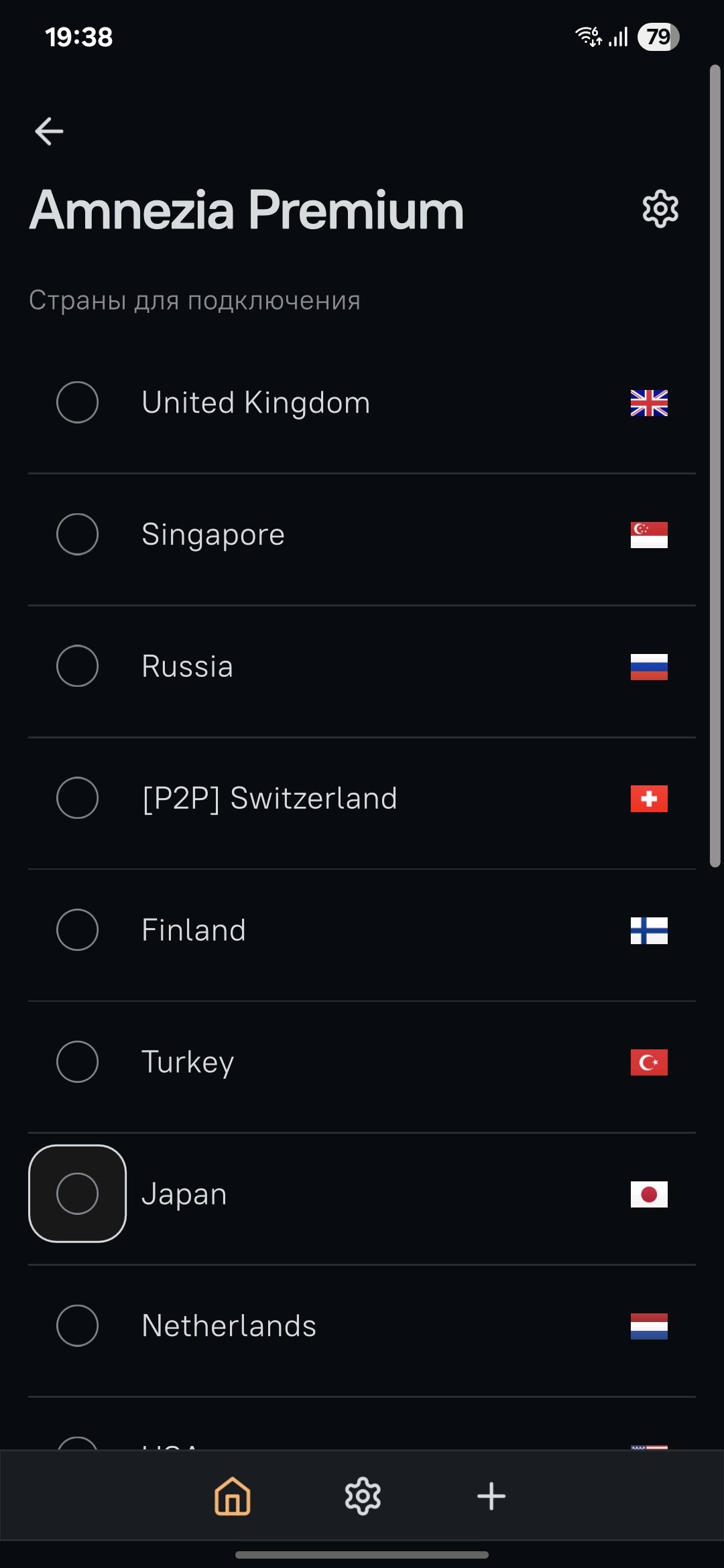Tap the United Kingdom flag icon
The height and width of the screenshot is (1568, 724).
(649, 403)
